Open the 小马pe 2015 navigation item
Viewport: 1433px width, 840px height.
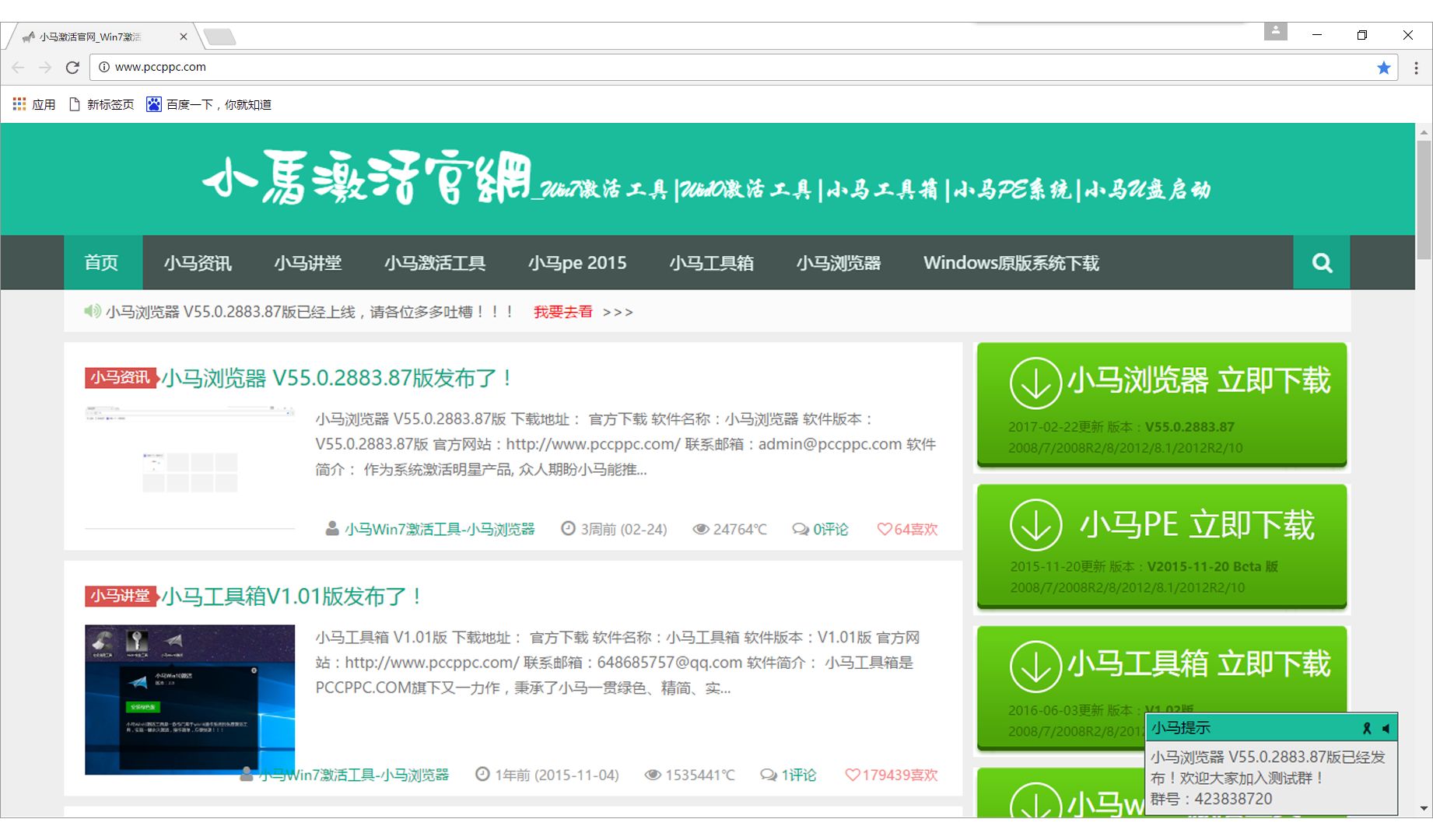coord(577,263)
